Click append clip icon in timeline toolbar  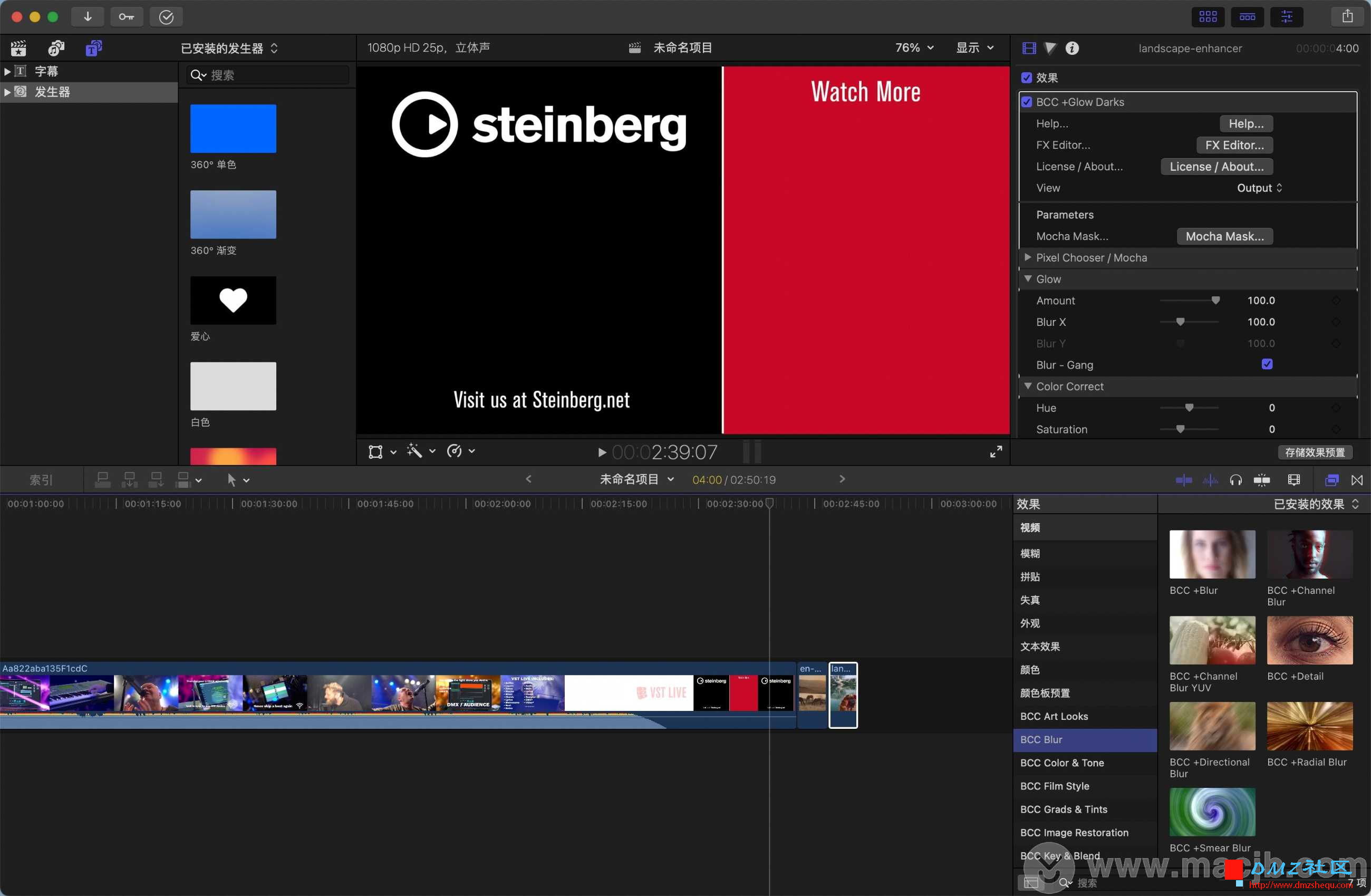156,479
